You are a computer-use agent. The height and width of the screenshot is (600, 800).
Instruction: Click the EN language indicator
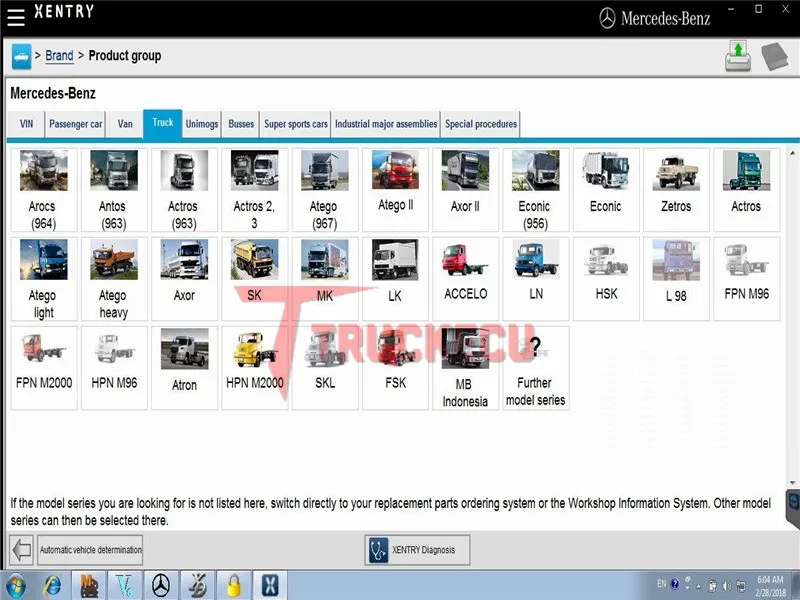661,584
